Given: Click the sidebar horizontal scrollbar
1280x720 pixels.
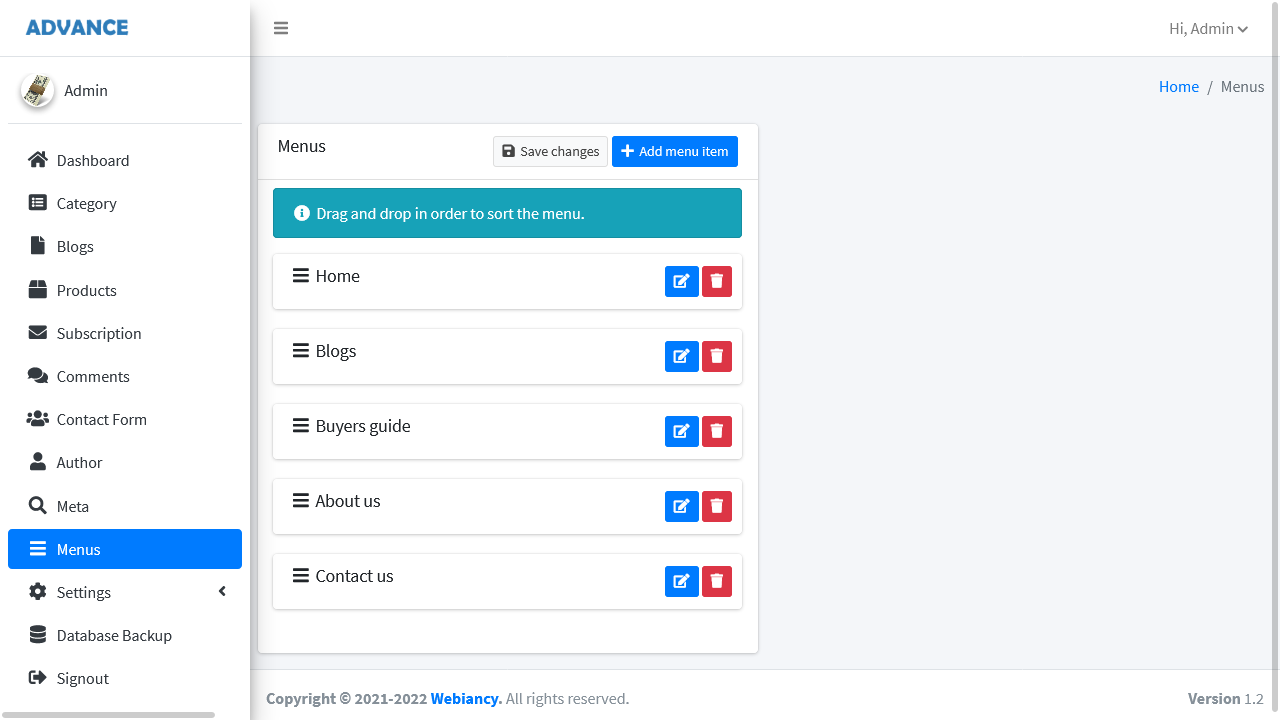Looking at the screenshot, I should [x=108, y=715].
